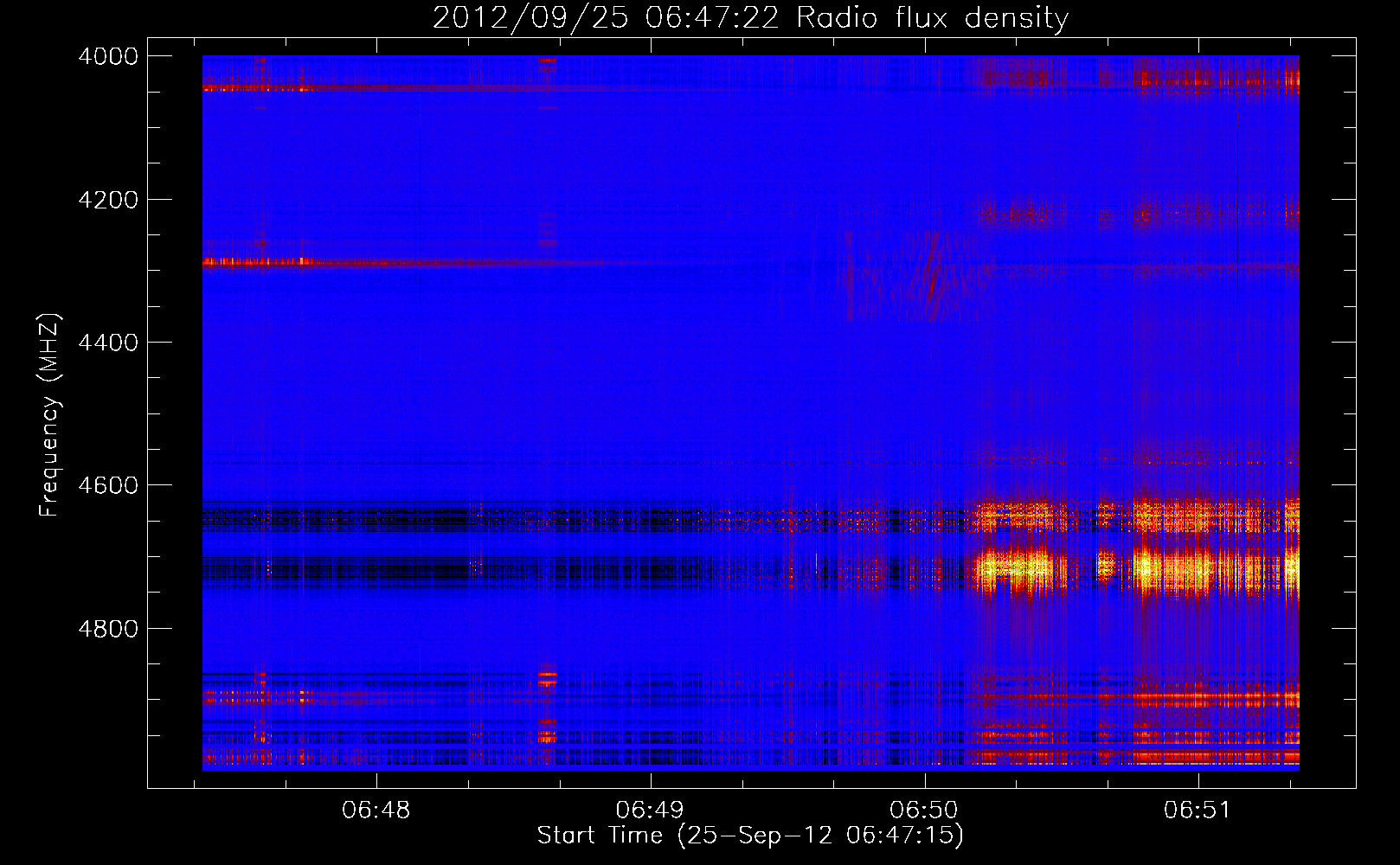The image size is (1400, 865).
Task: Click the '4800' frequency axis label
Action: (x=108, y=629)
